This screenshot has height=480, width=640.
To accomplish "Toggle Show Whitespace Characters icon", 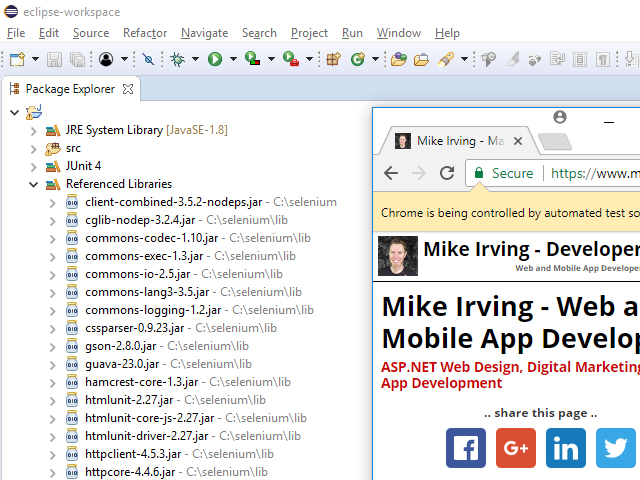I will [x=602, y=60].
